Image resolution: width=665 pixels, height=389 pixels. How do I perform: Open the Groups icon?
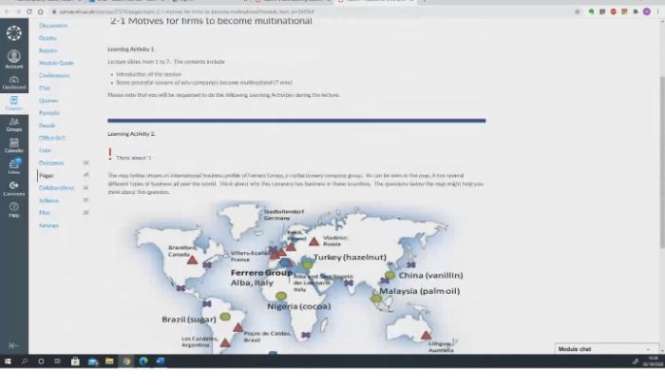[14, 124]
